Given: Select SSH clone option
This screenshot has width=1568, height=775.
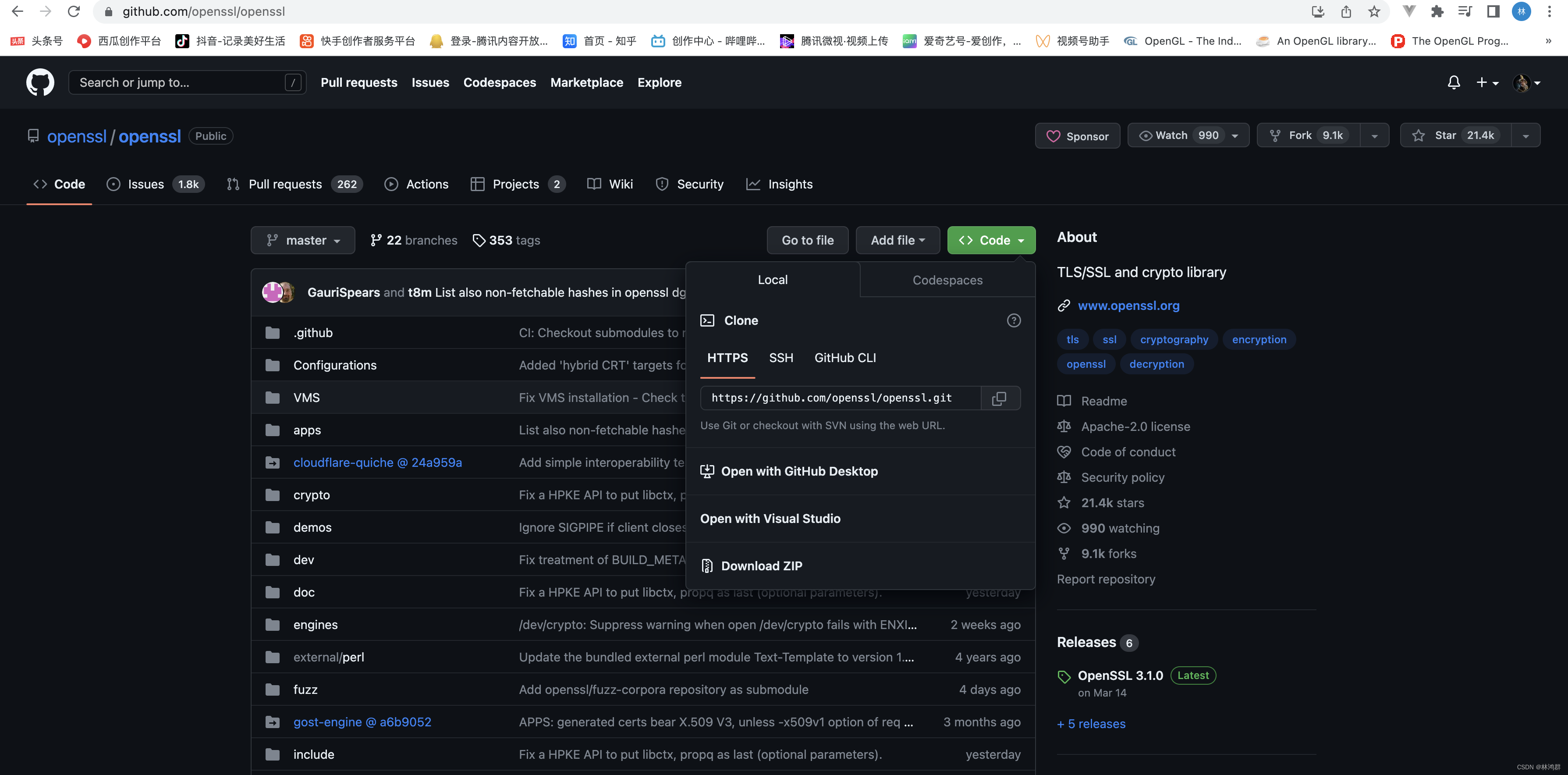Looking at the screenshot, I should click(x=781, y=358).
